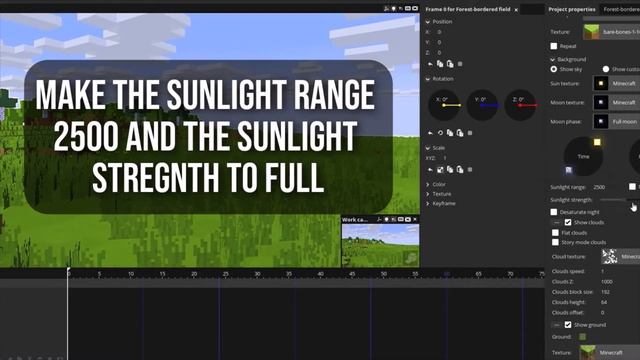Open the Moon texture dropdown
This screenshot has width=640, height=360.
point(616,102)
